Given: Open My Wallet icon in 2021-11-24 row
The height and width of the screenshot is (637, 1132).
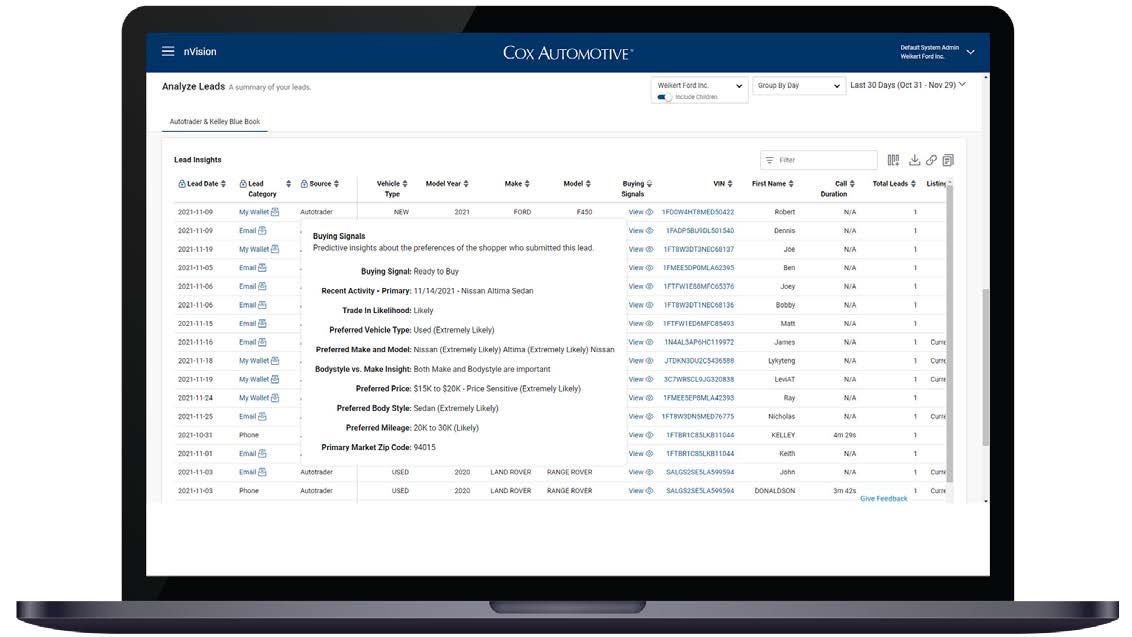Looking at the screenshot, I should [x=275, y=398].
